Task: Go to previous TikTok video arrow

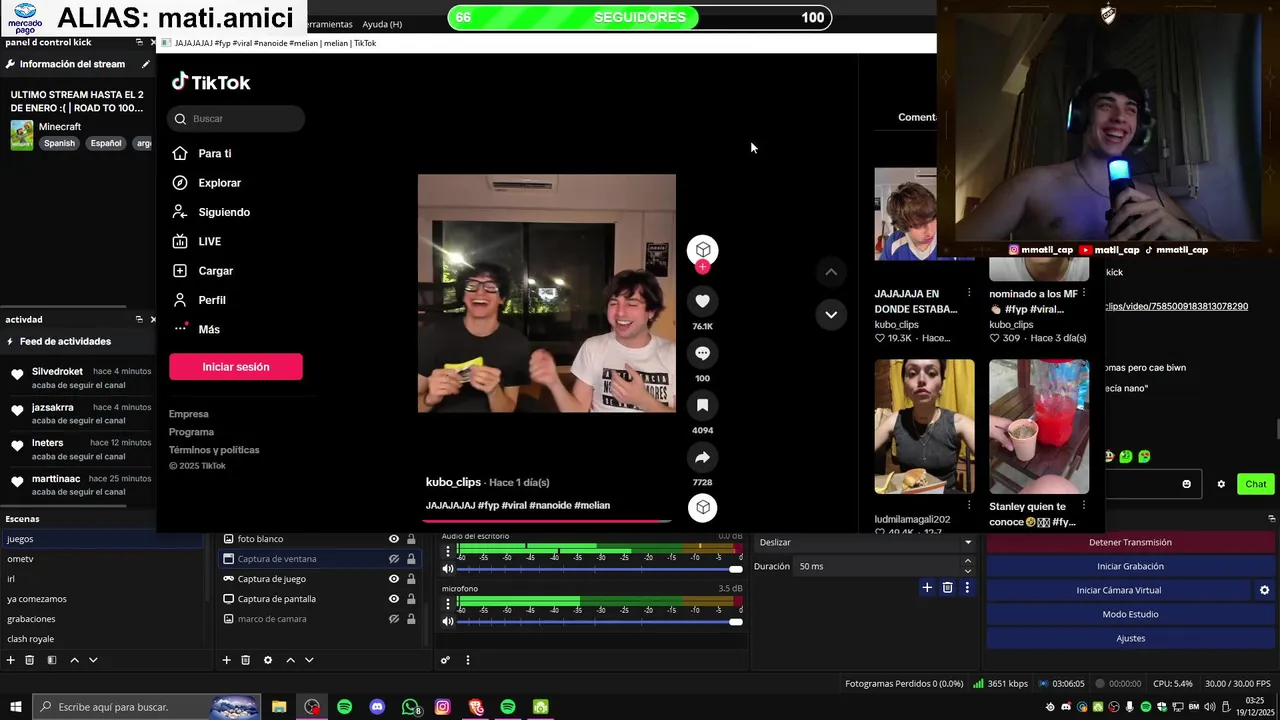Action: coord(830,272)
